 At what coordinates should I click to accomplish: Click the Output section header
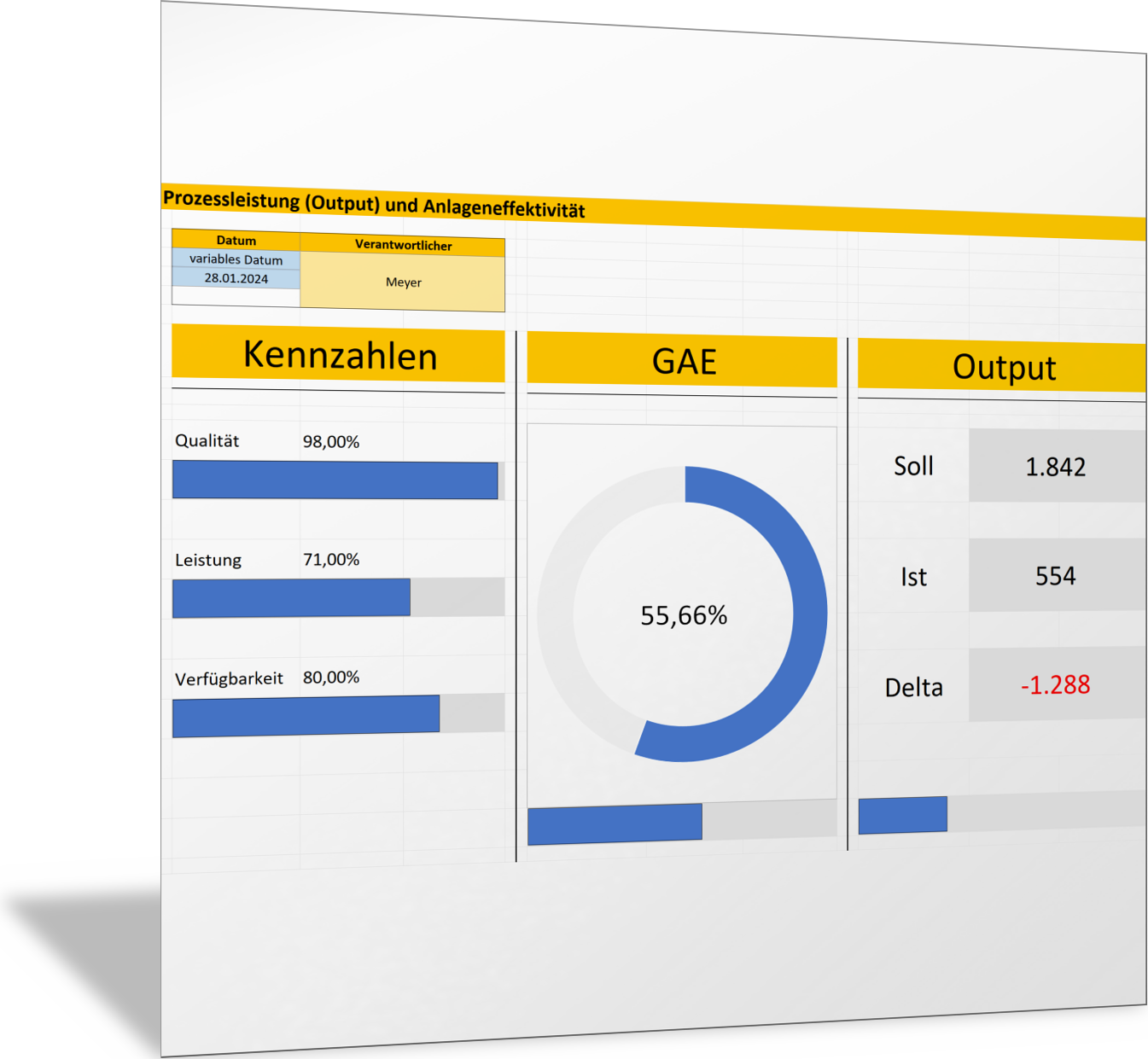tap(1003, 367)
